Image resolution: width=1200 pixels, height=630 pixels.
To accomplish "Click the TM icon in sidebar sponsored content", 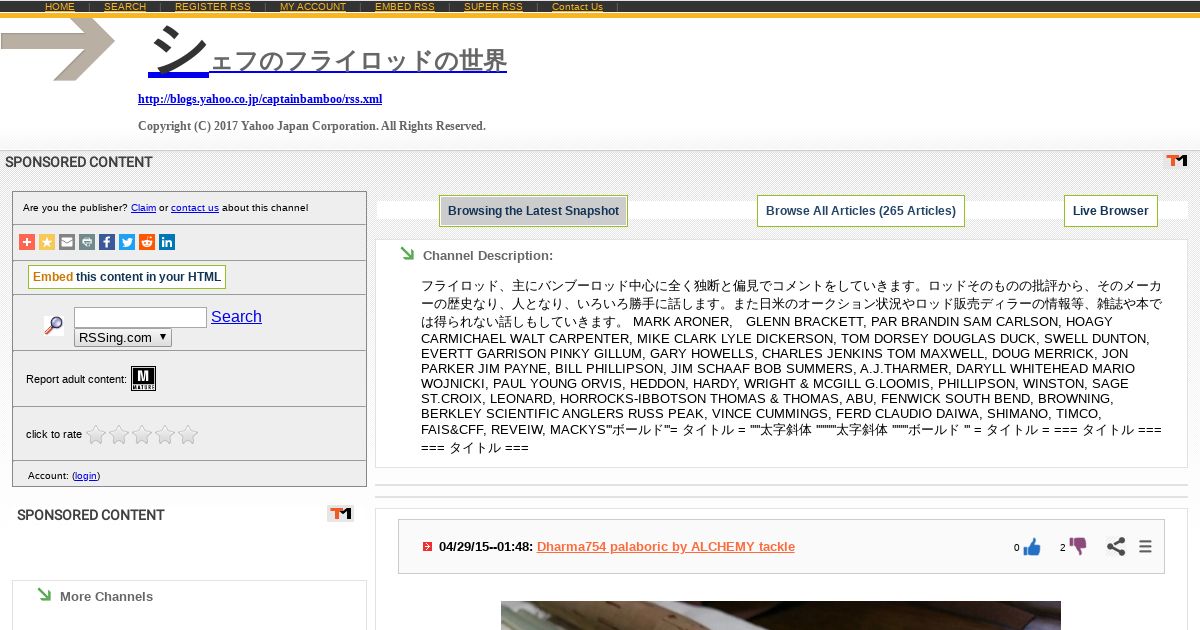I will tap(341, 514).
